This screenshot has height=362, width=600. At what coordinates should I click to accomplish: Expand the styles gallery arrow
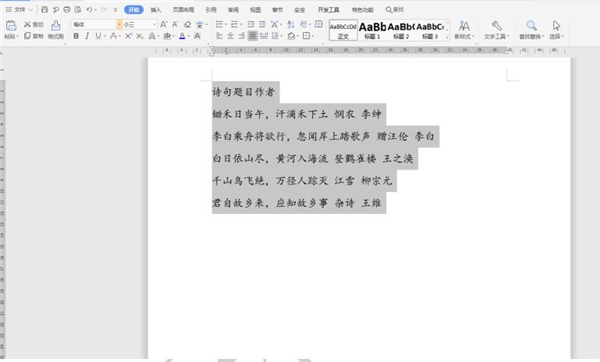(447, 37)
